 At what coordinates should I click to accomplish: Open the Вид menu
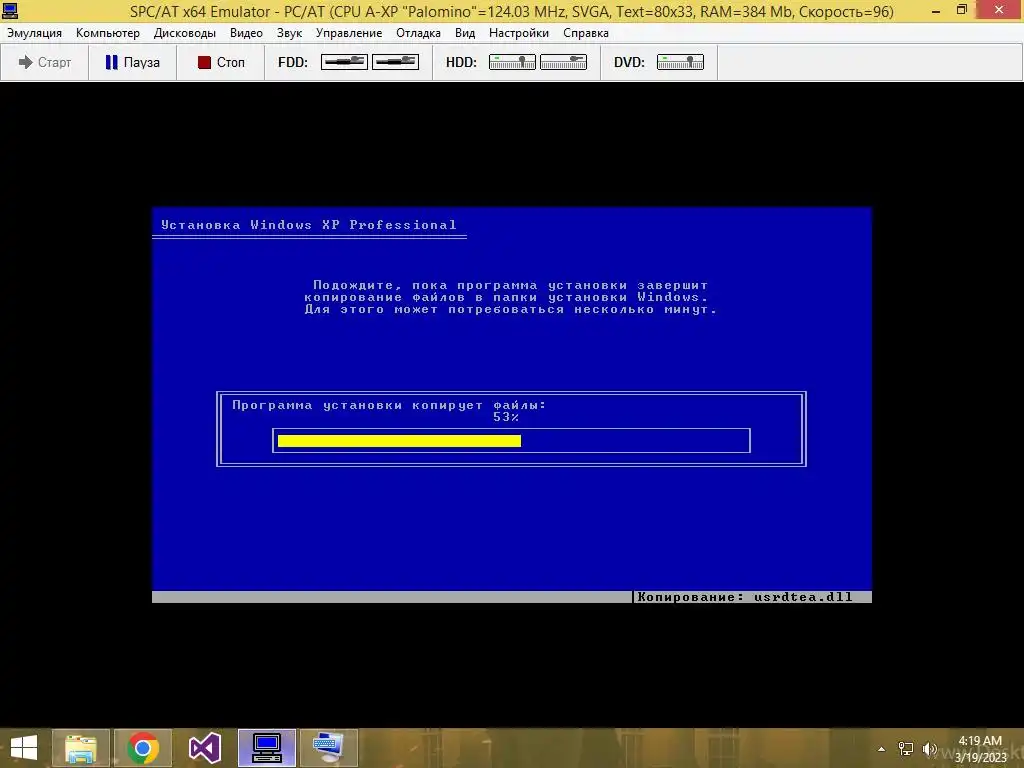465,33
